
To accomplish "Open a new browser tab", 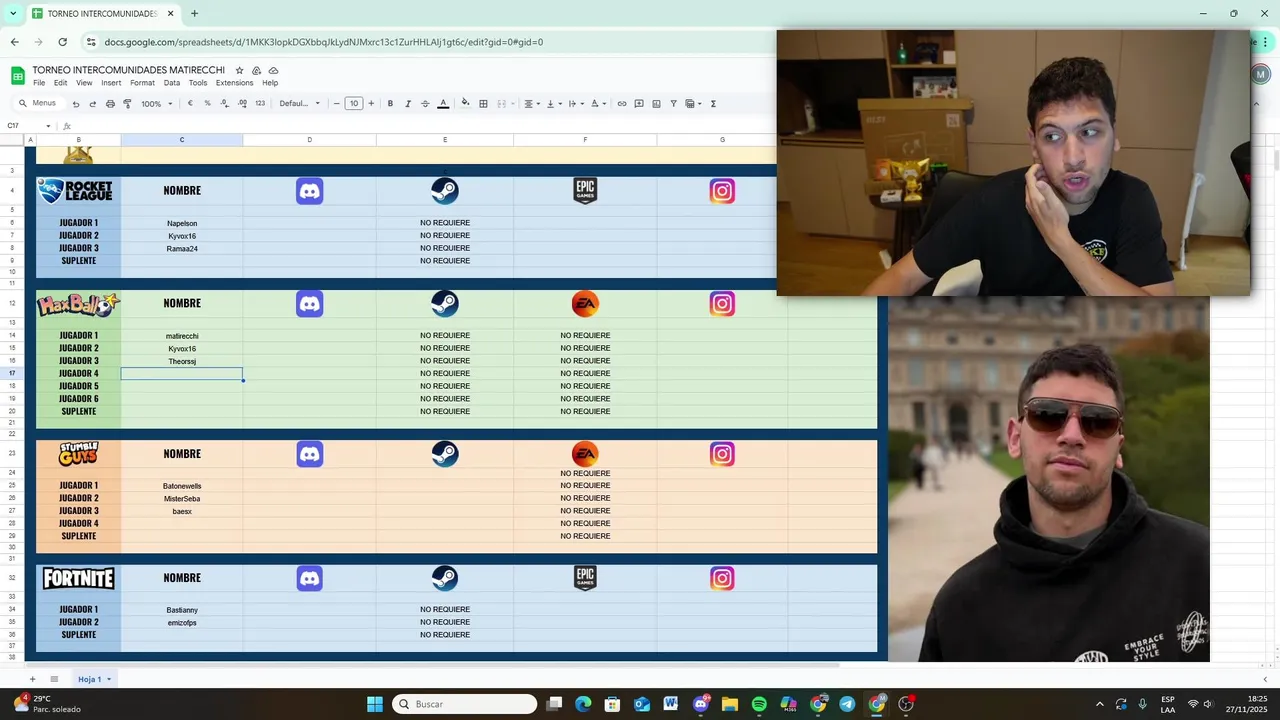I will tap(194, 14).
